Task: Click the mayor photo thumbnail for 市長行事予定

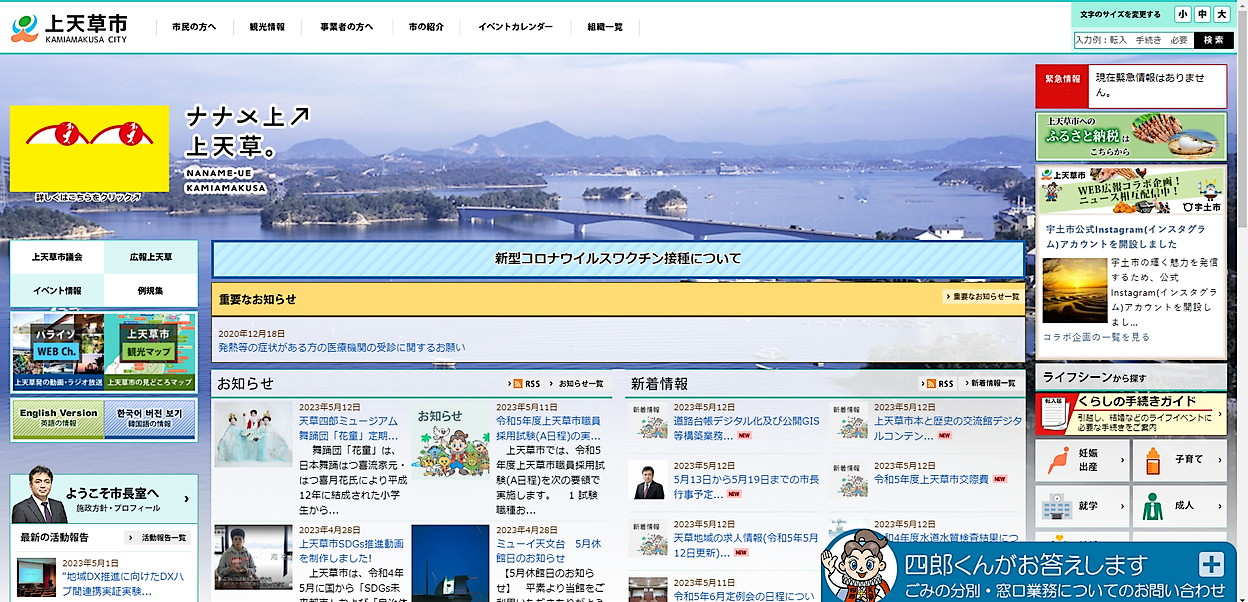Action: click(647, 480)
